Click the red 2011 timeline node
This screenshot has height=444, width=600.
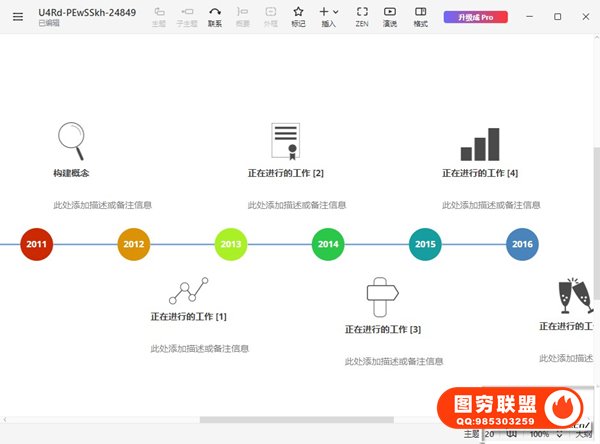click(x=37, y=244)
